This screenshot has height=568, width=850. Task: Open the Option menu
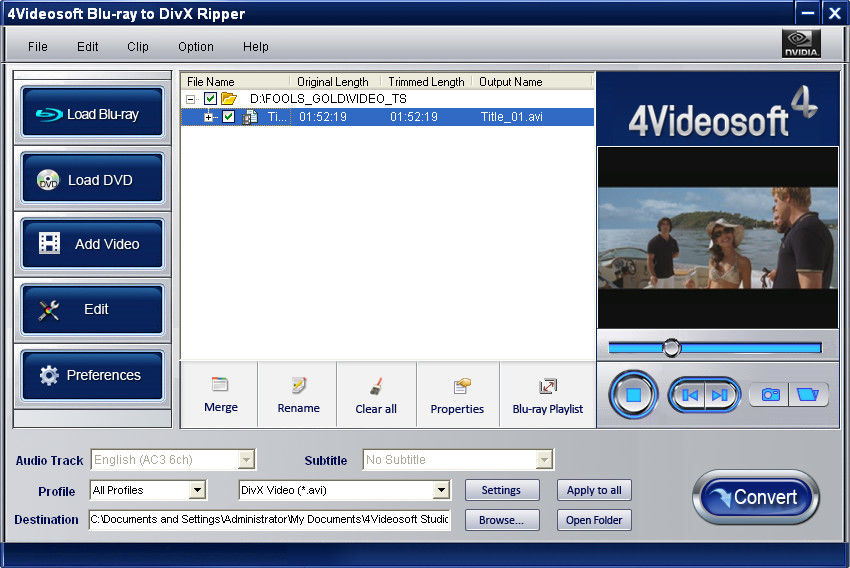click(x=196, y=47)
